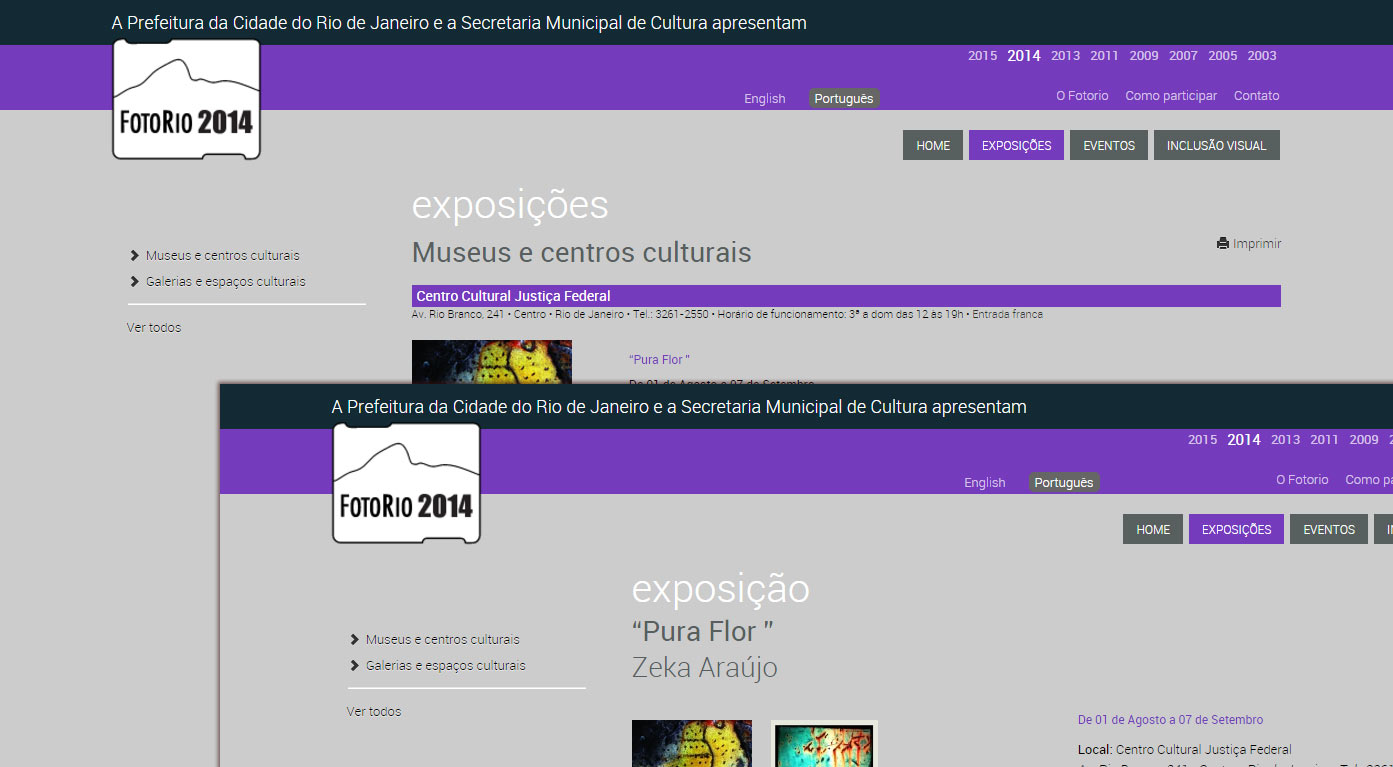Image resolution: width=1393 pixels, height=767 pixels.
Task: Open Galerias e espaços culturais on list page sidebar
Action: tap(225, 281)
